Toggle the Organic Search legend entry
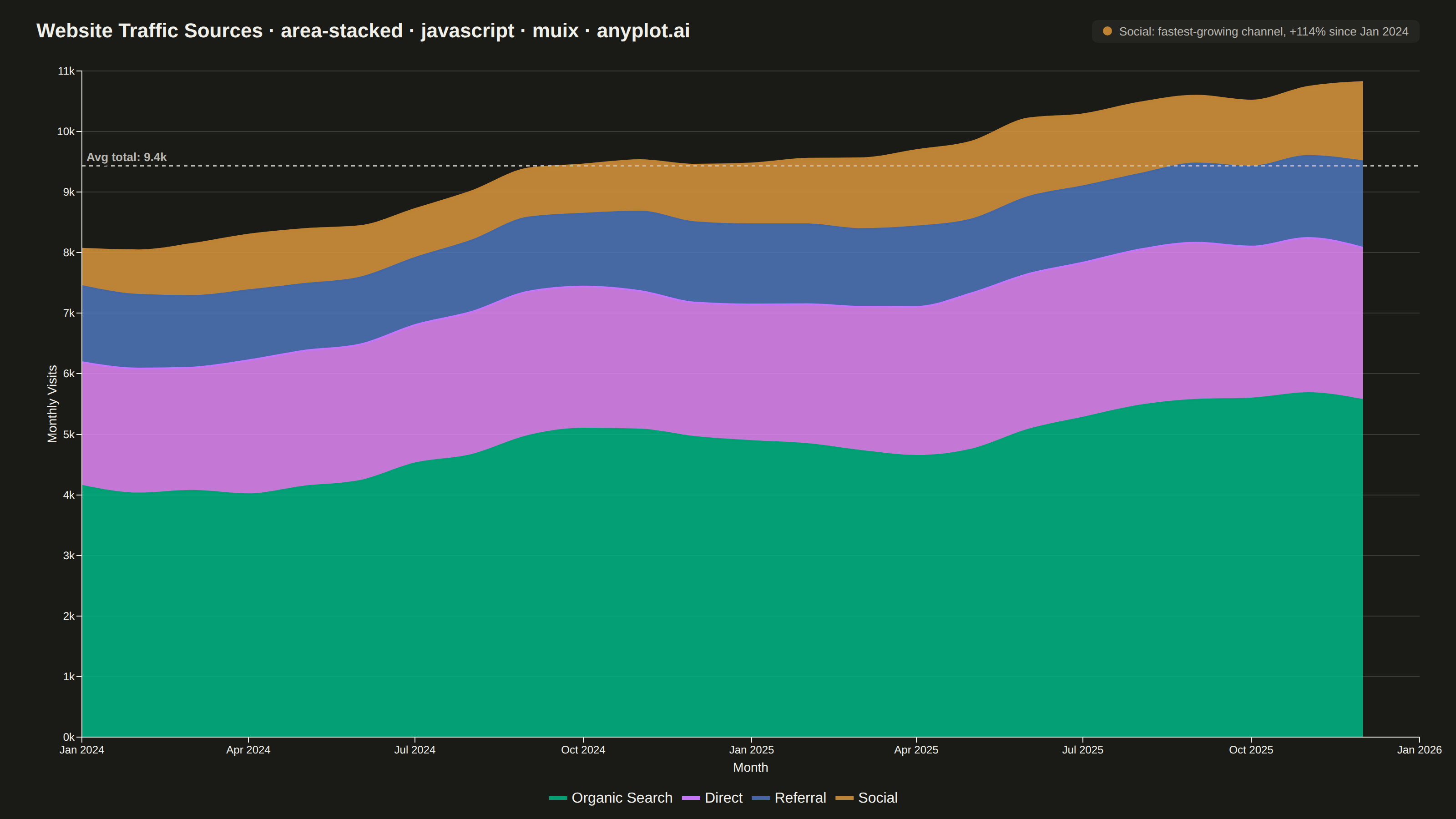 pyautogui.click(x=611, y=798)
